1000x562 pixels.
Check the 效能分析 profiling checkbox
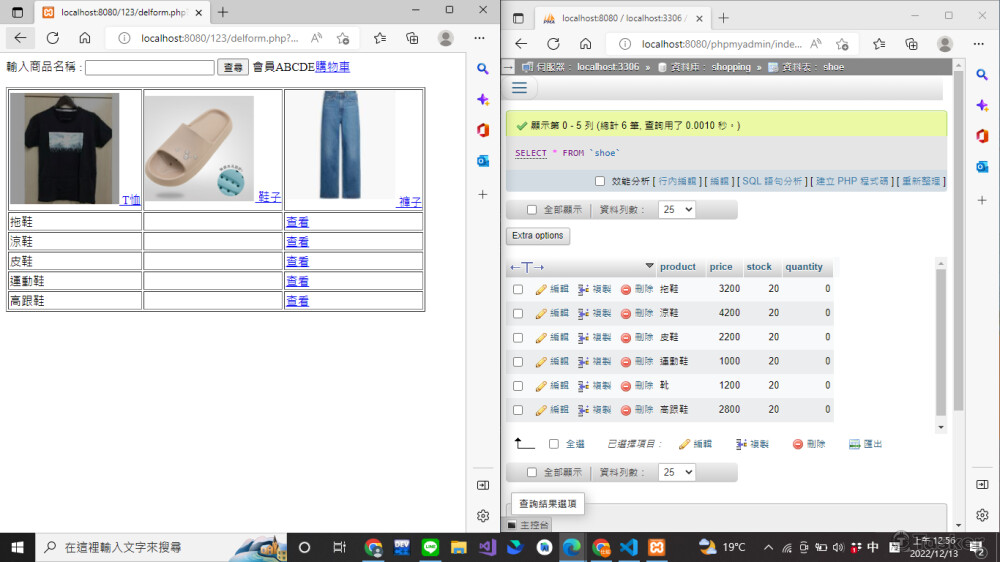point(600,181)
